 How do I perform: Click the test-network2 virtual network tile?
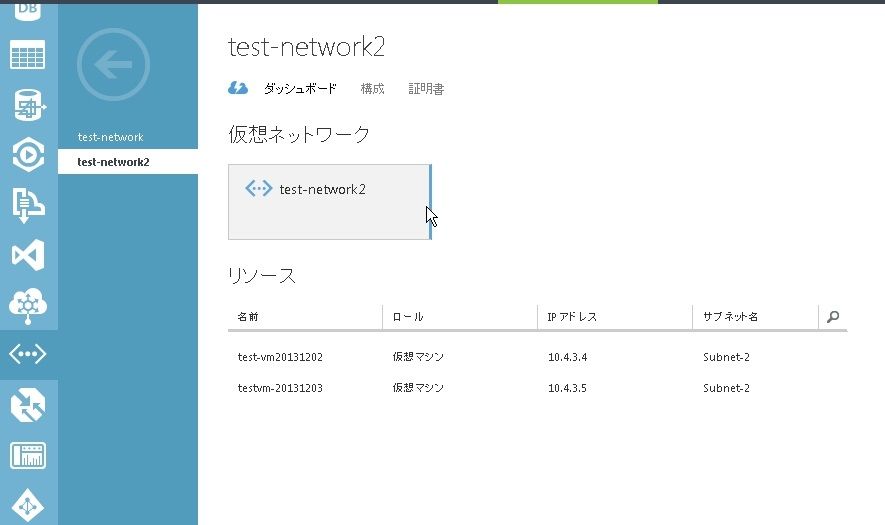330,202
